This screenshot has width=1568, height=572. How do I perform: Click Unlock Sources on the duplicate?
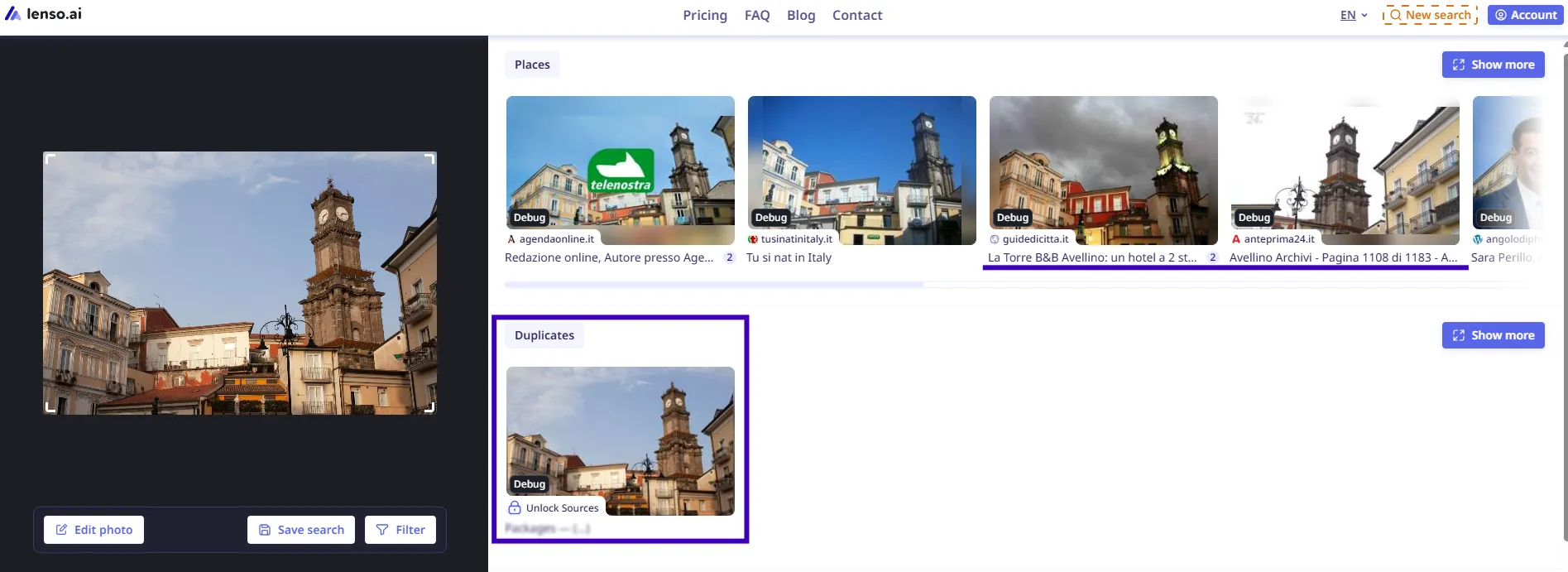[562, 508]
